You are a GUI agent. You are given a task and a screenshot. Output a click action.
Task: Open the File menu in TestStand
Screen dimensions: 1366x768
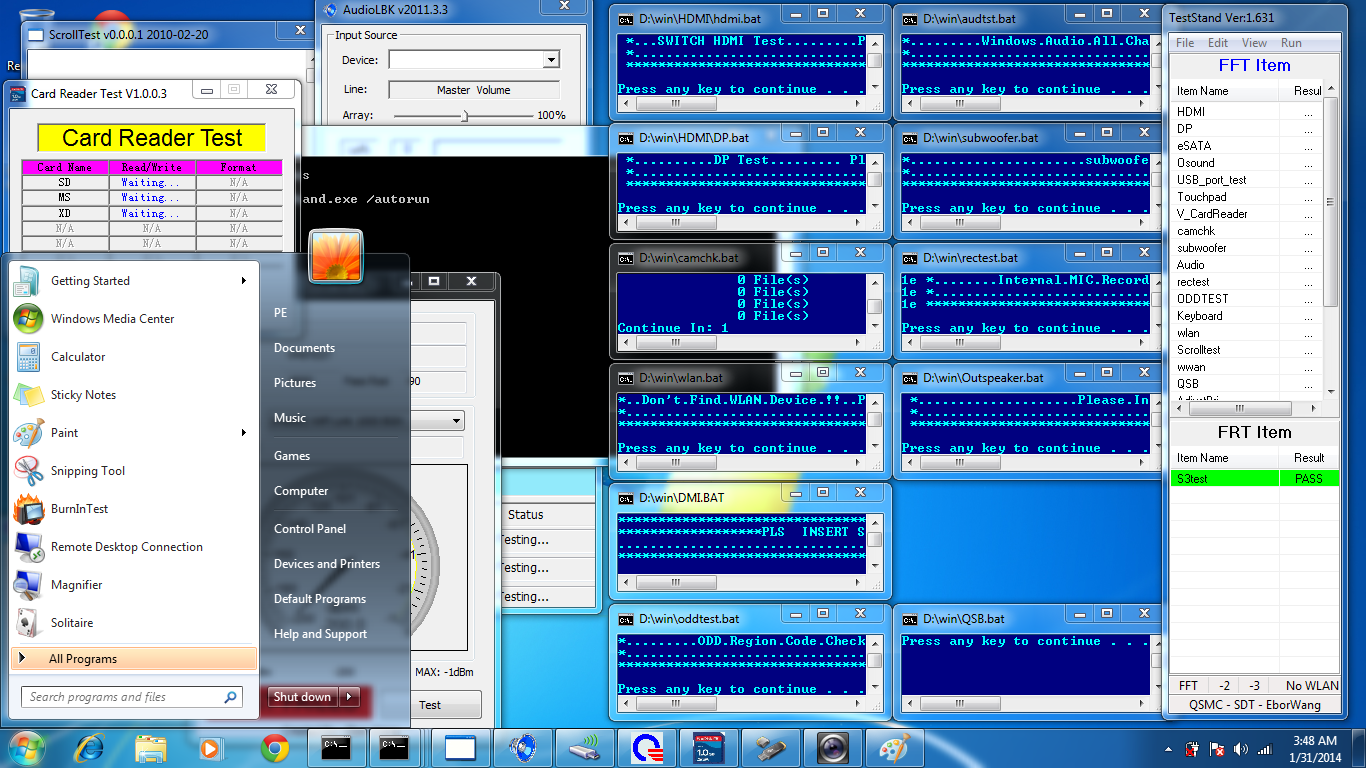point(1185,43)
